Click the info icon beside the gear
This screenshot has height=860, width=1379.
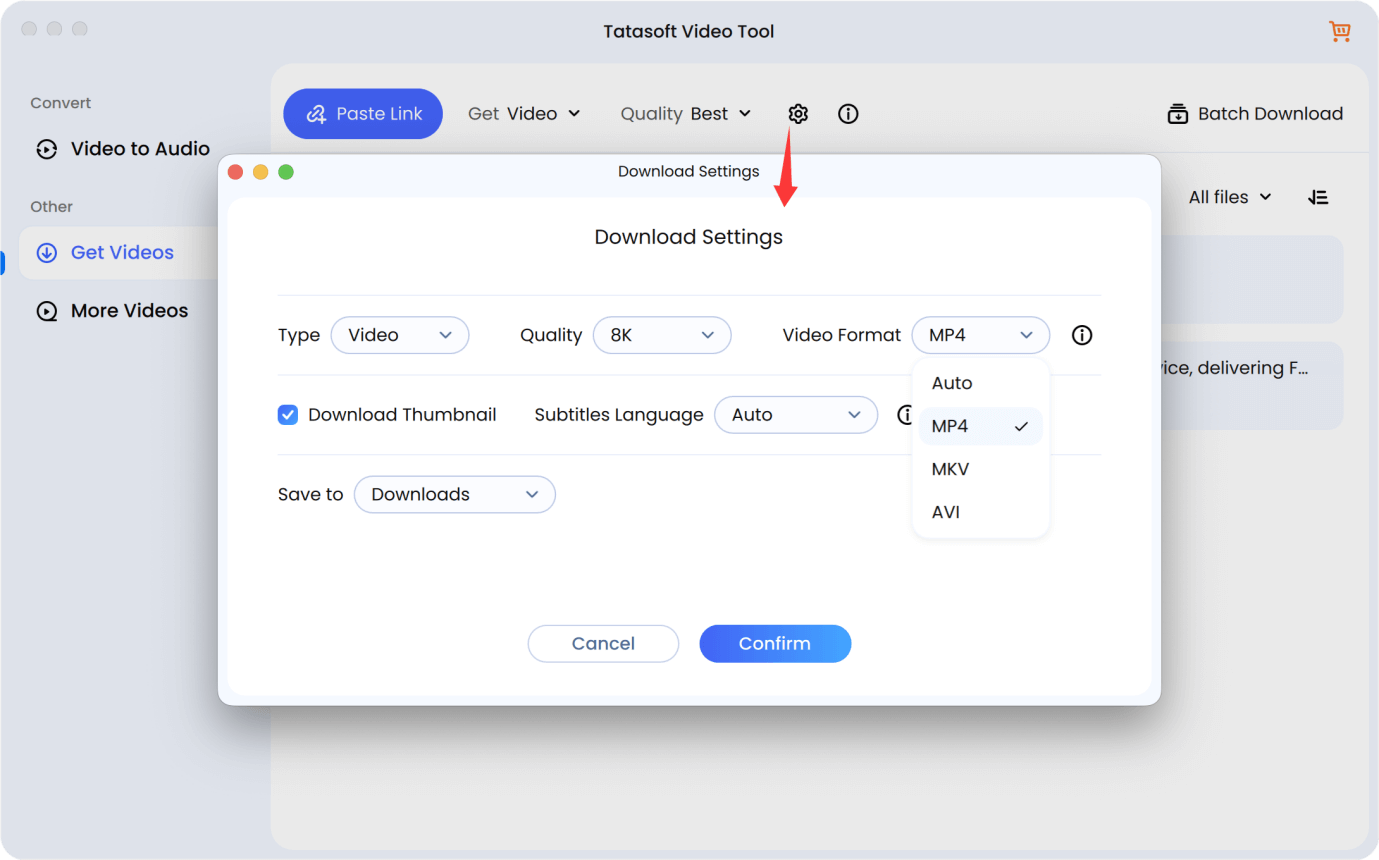(847, 113)
